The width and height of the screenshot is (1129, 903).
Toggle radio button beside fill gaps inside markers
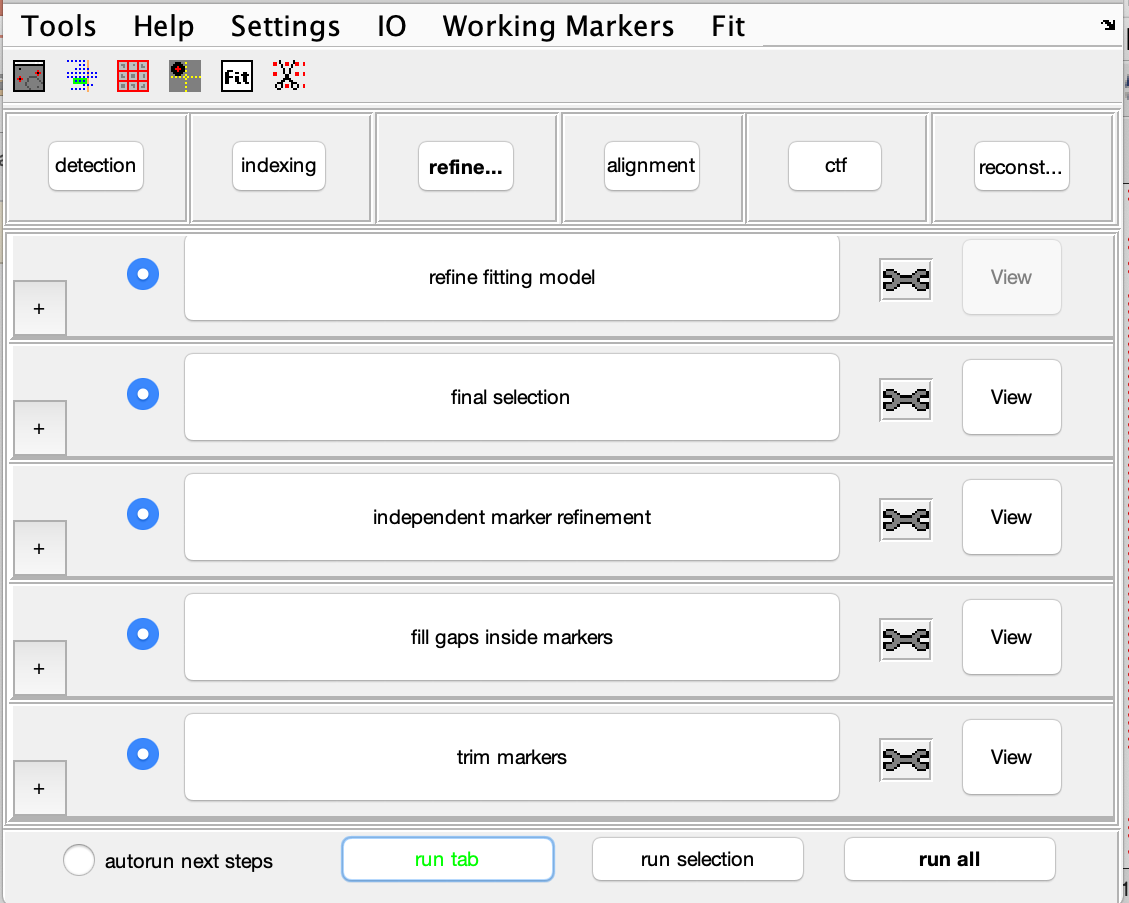pyautogui.click(x=143, y=634)
